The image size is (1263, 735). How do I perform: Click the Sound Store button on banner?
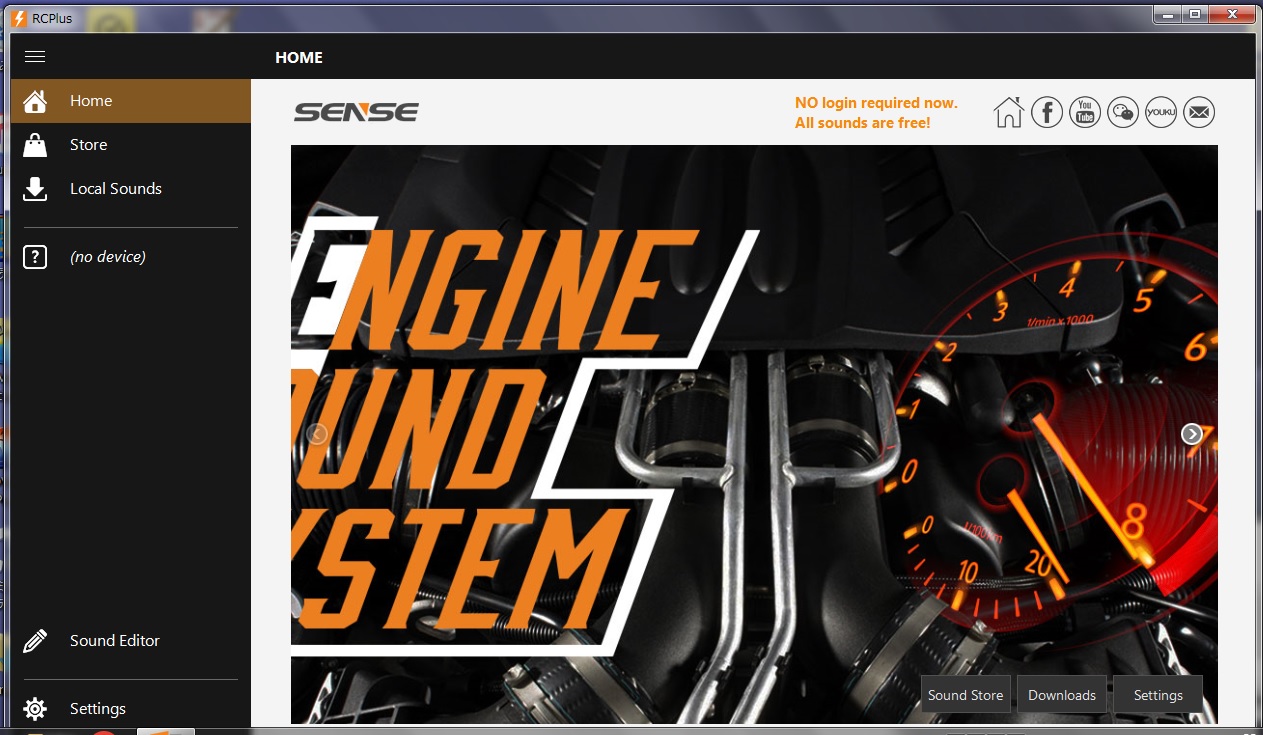[x=965, y=695]
